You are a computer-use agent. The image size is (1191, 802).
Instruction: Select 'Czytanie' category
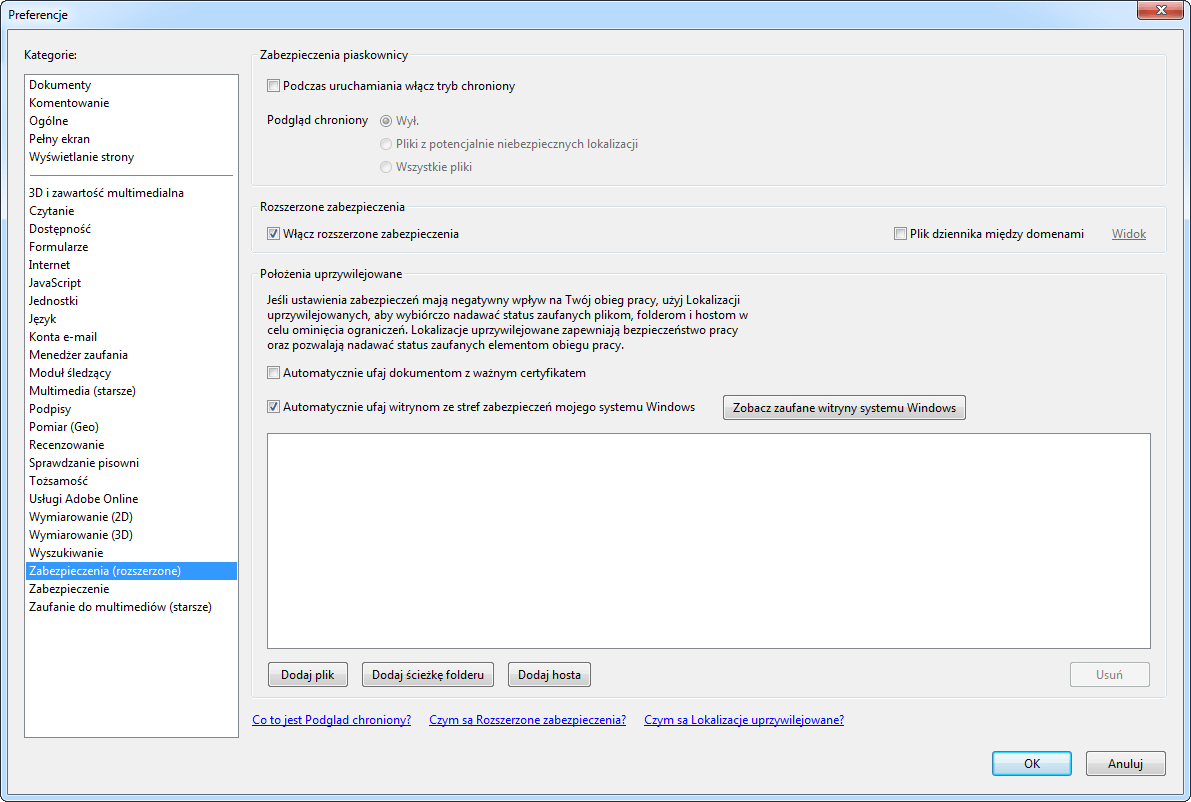(131, 211)
